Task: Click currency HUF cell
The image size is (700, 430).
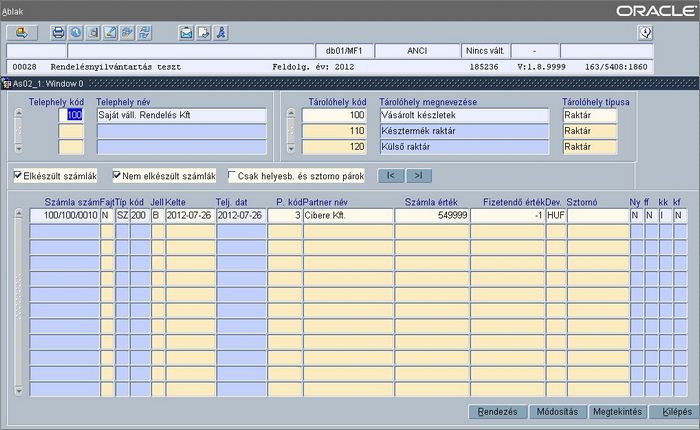Action: point(556,215)
